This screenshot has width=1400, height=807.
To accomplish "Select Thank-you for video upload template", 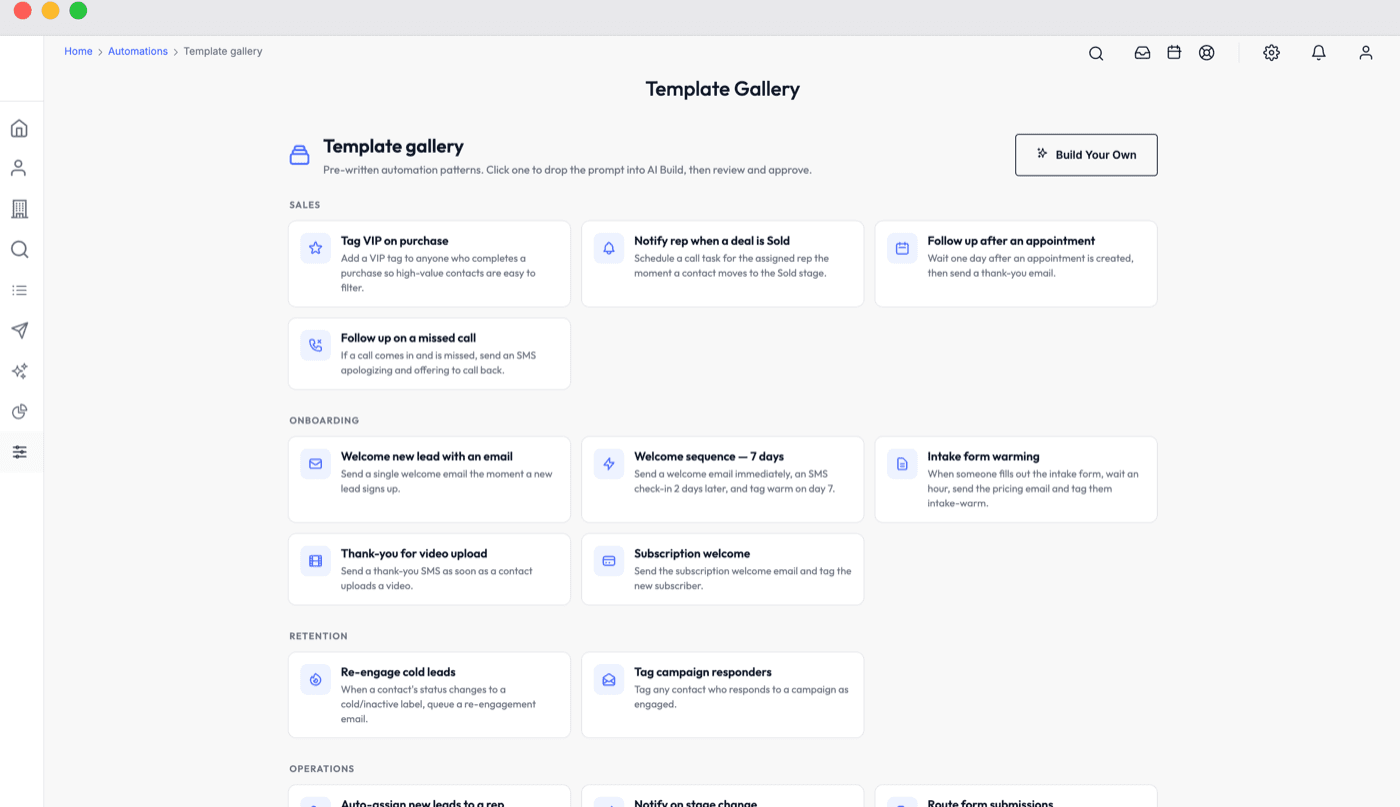I will [429, 569].
